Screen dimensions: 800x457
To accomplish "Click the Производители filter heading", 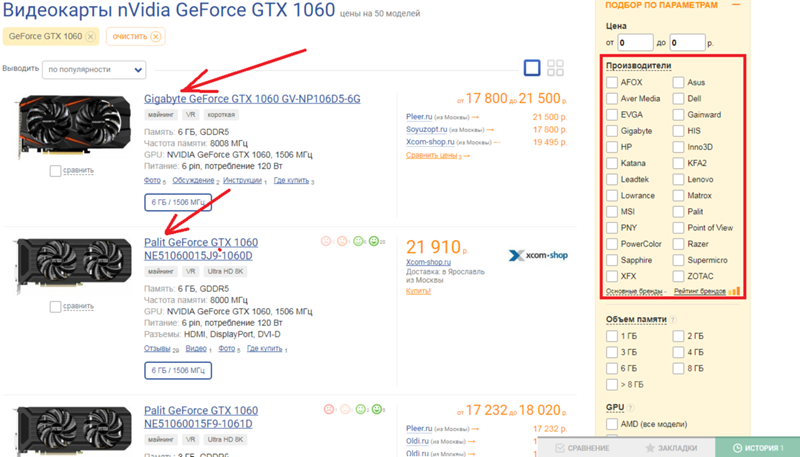I will (x=638, y=66).
